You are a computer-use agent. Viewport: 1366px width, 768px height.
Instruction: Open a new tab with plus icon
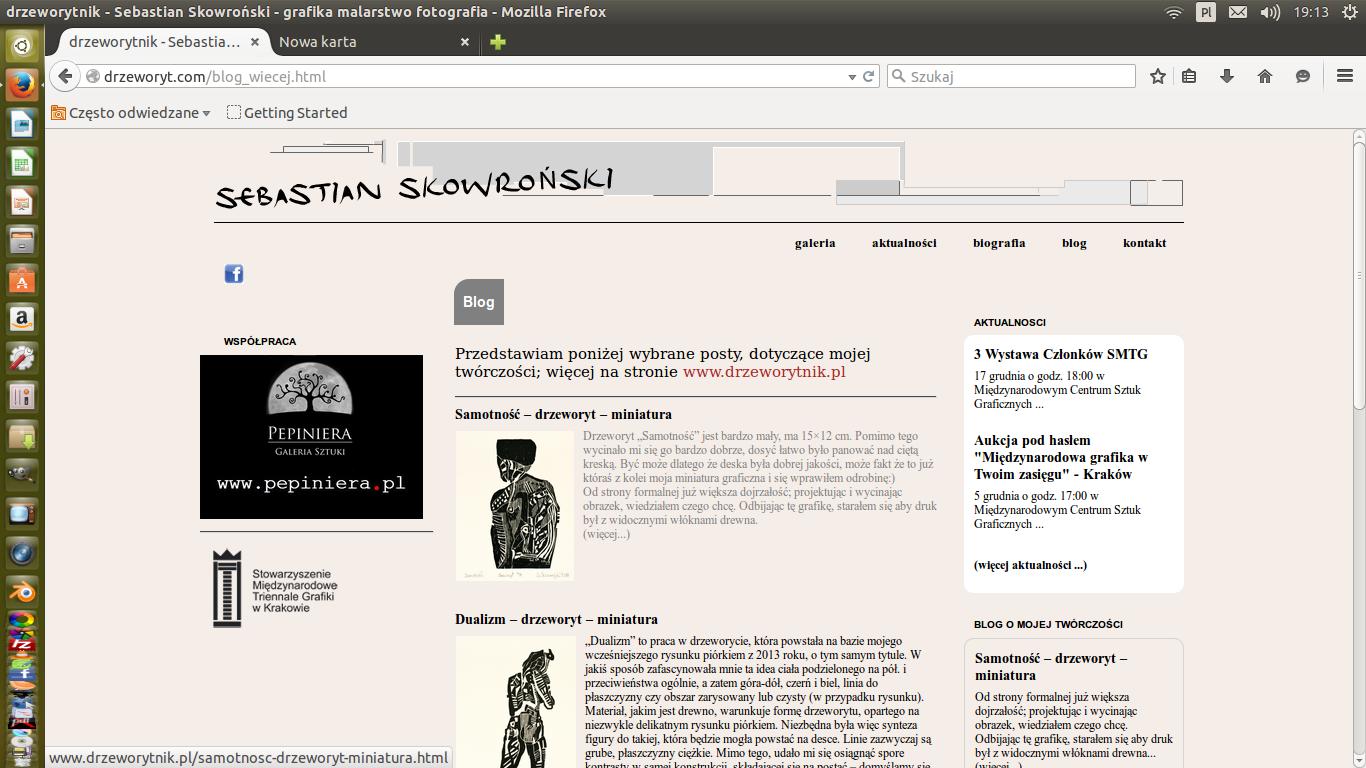click(498, 42)
